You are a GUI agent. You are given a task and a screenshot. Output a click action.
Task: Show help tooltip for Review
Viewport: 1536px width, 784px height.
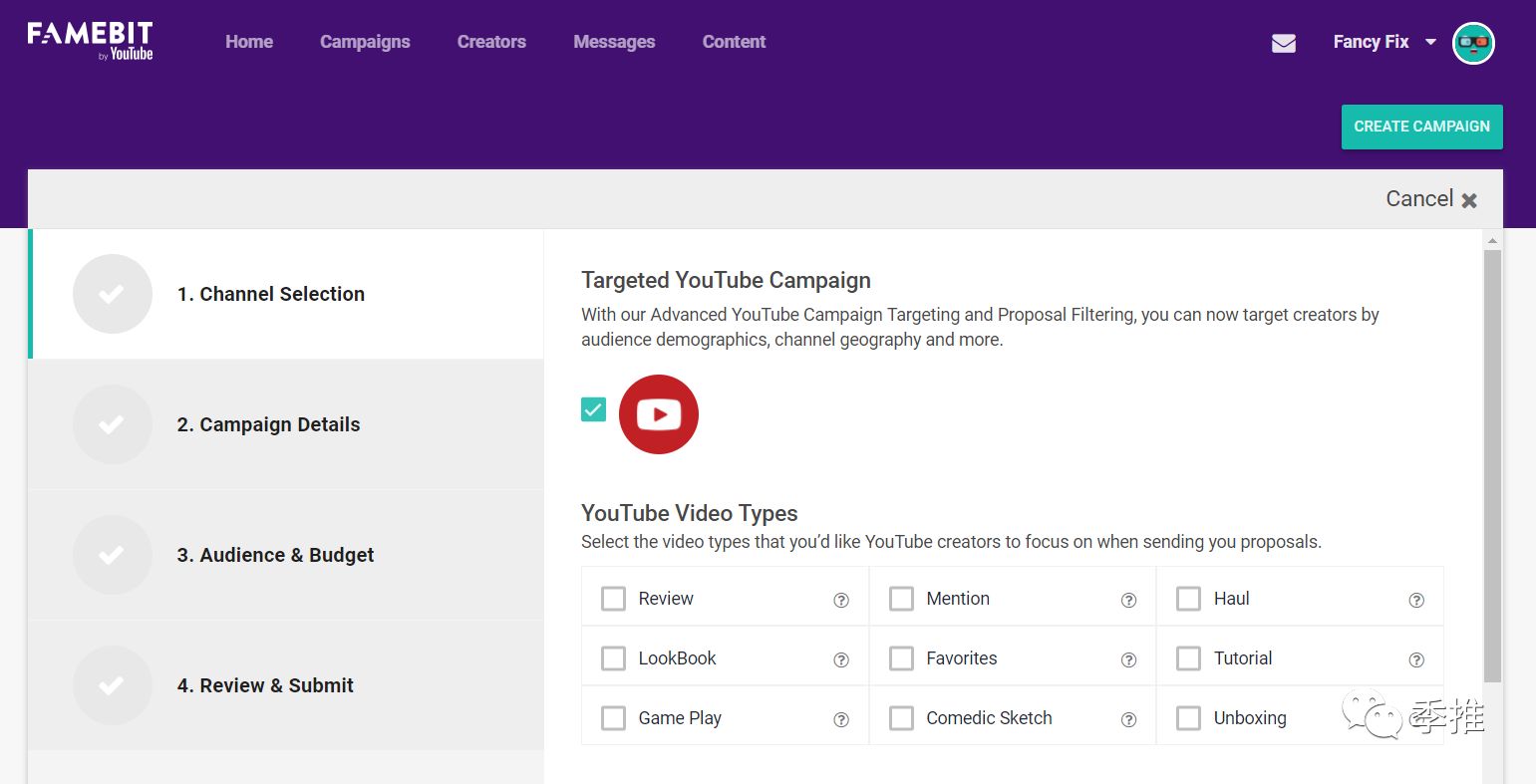click(x=841, y=600)
